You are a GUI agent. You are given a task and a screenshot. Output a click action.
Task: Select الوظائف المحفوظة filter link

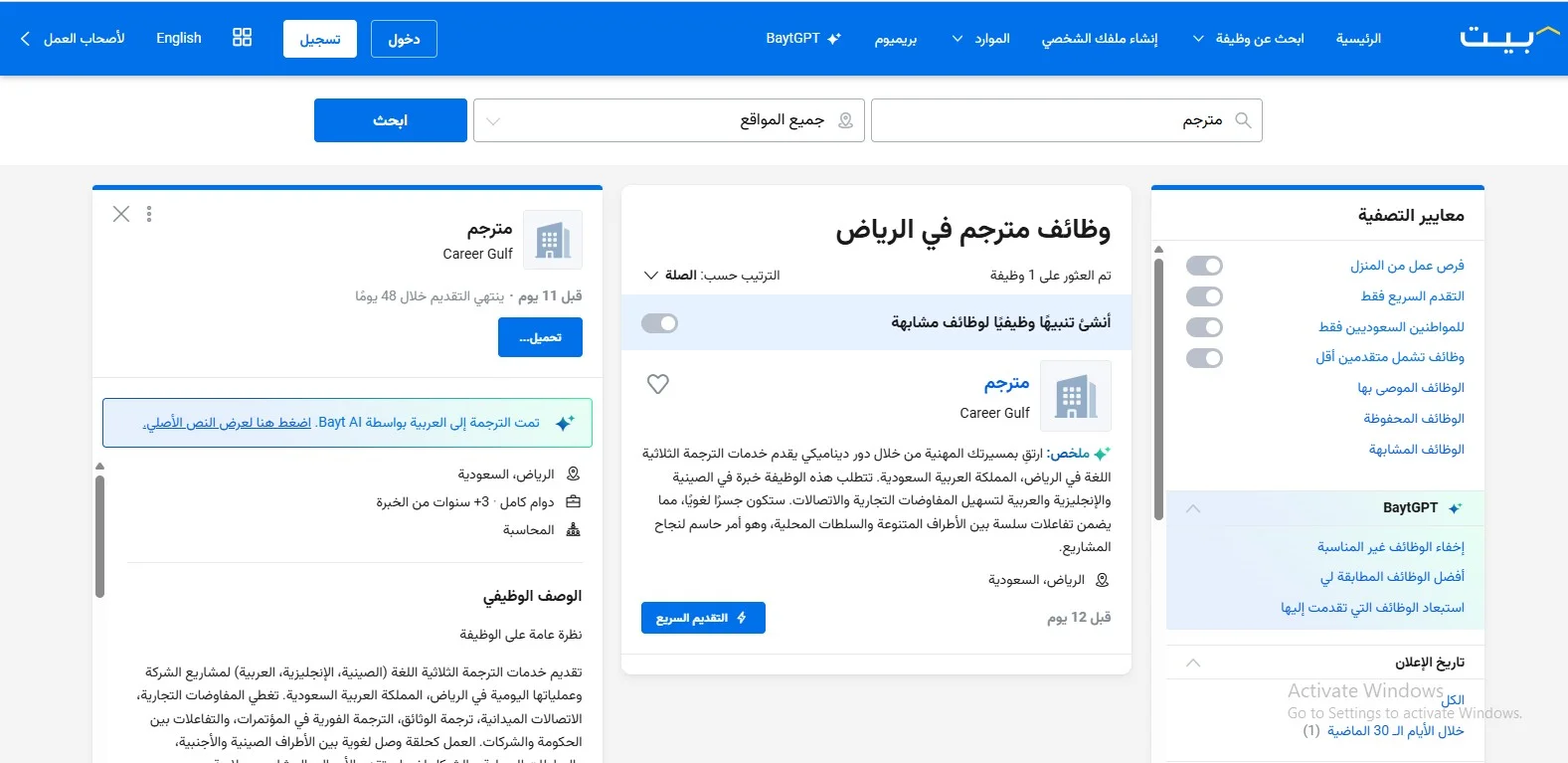tap(1414, 419)
